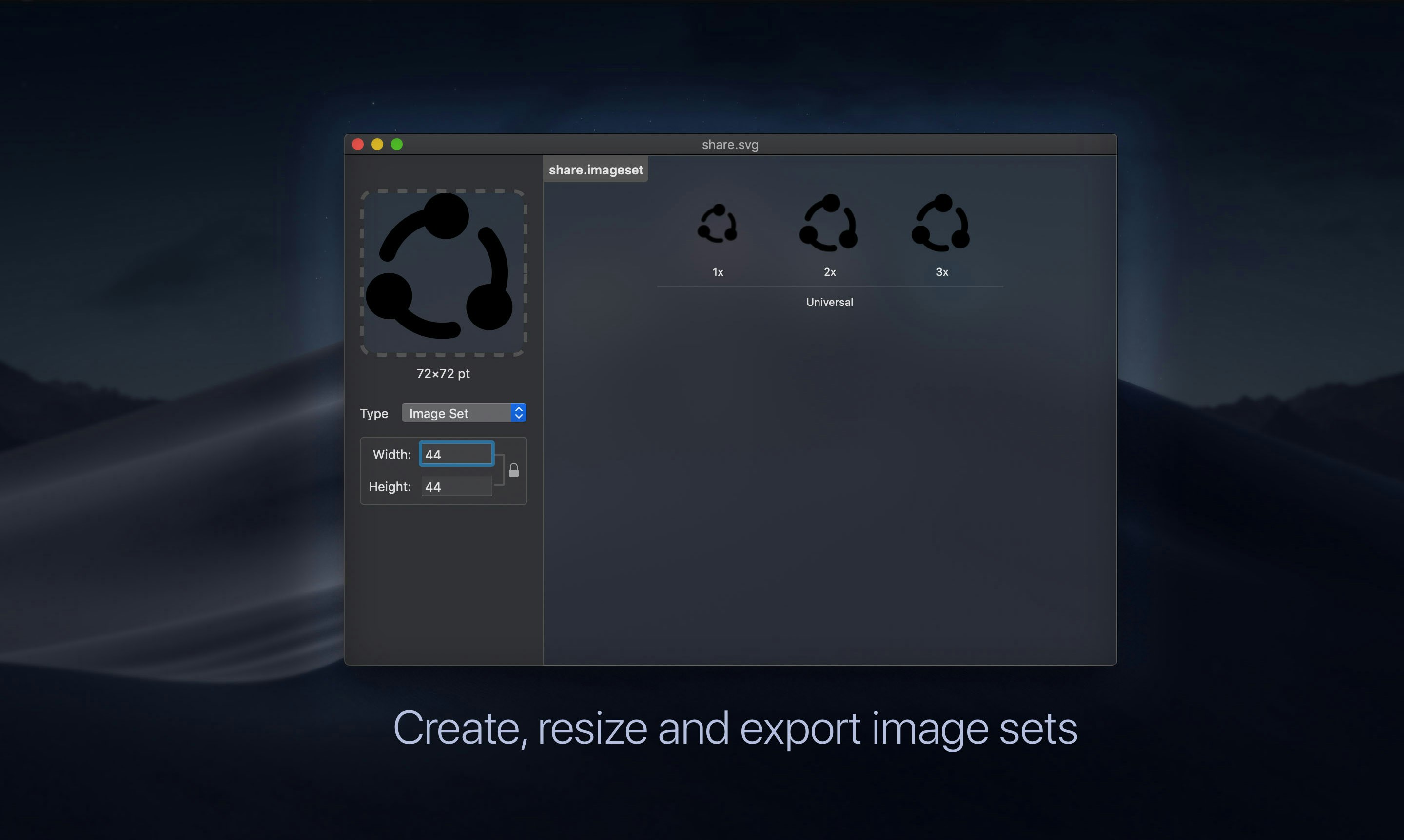Click the share icon above the 3x label
Image resolution: width=1404 pixels, height=840 pixels.
[940, 221]
